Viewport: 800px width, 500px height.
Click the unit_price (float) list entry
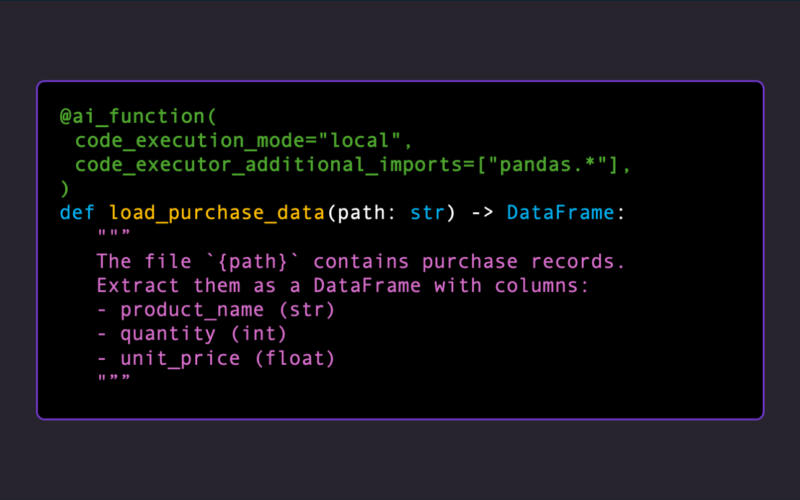click(x=220, y=357)
